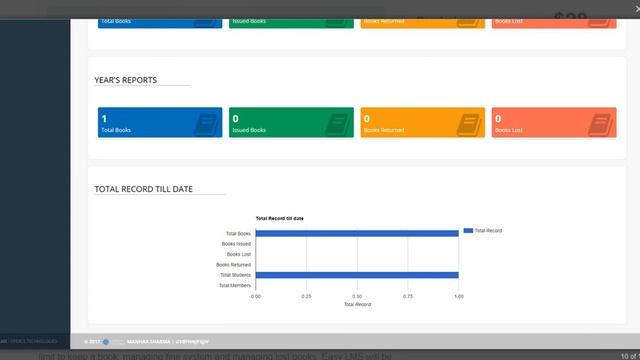Close the image lightbox with the X
This screenshot has height=360, width=640.
tap(637, 8)
